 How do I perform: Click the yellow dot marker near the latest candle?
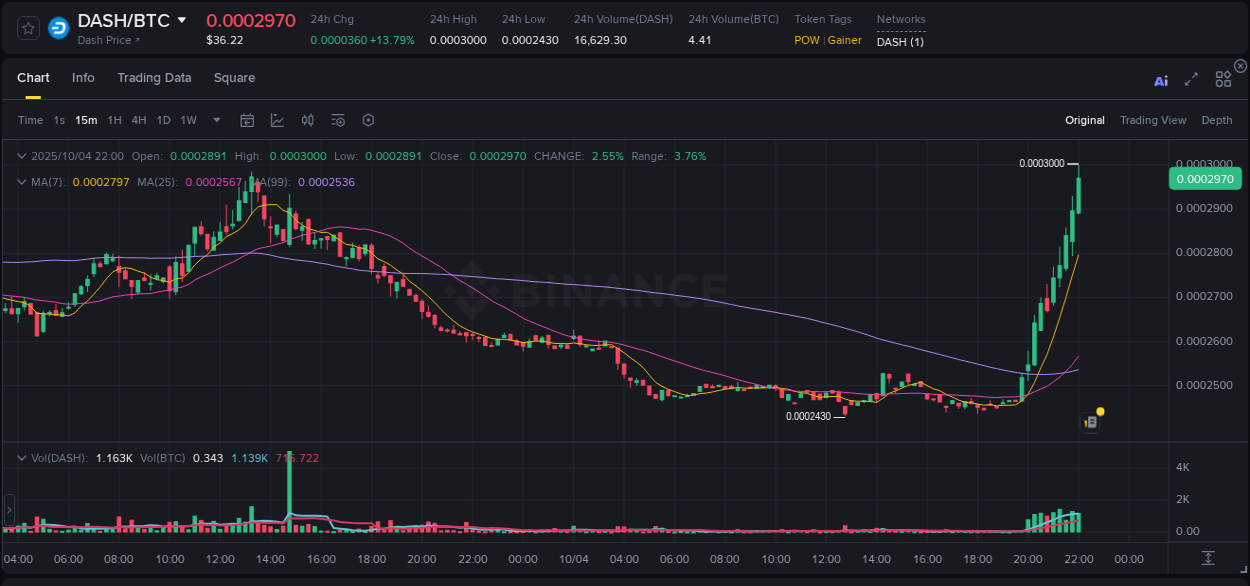point(1099,410)
